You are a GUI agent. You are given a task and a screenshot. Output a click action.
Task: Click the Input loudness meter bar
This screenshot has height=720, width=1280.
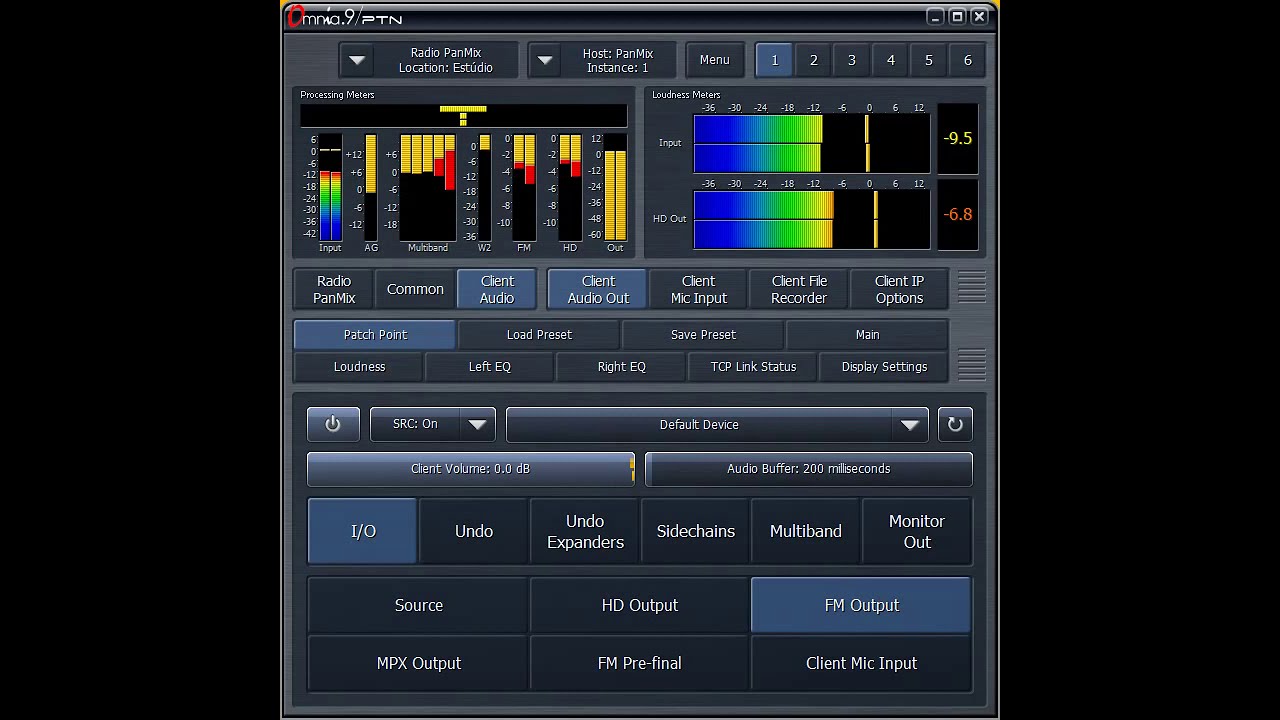811,143
